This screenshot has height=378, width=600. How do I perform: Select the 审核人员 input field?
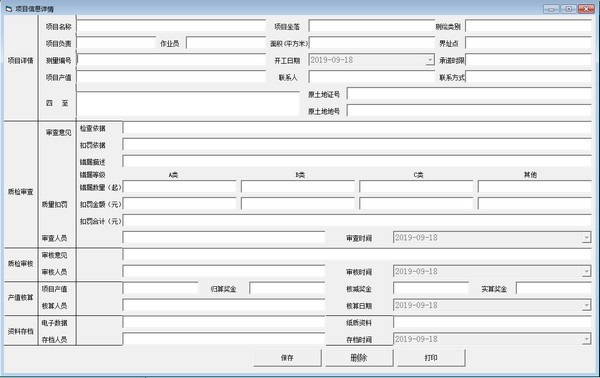point(224,271)
